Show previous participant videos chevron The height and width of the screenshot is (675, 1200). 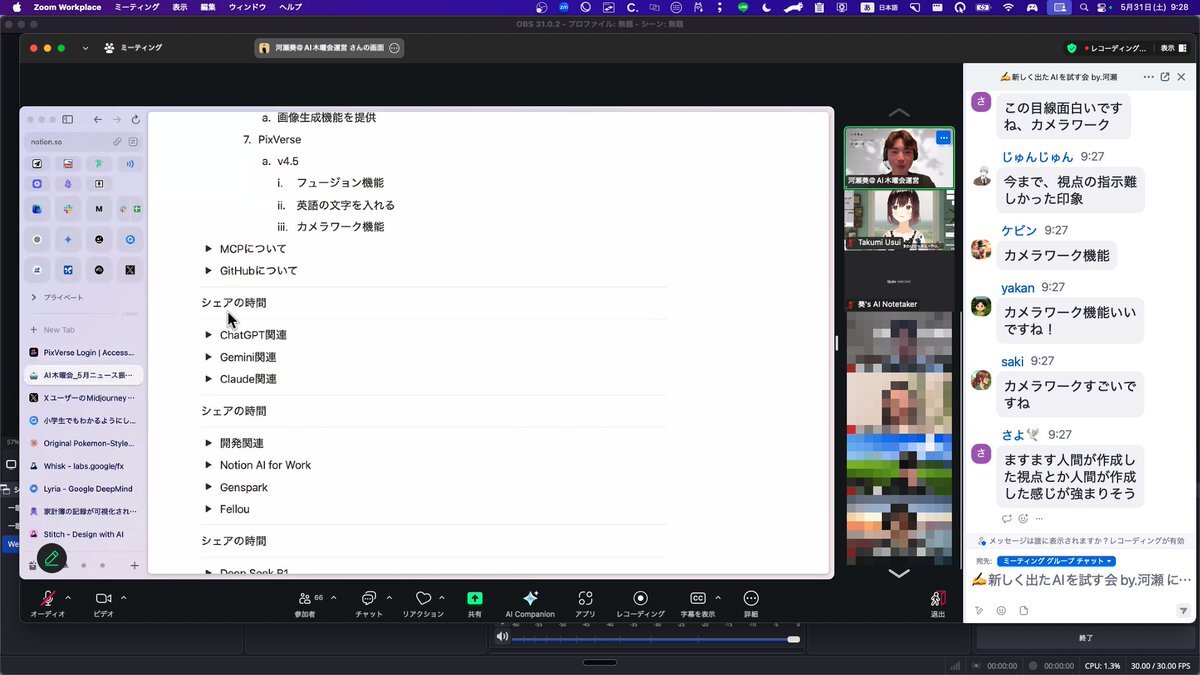(x=899, y=112)
